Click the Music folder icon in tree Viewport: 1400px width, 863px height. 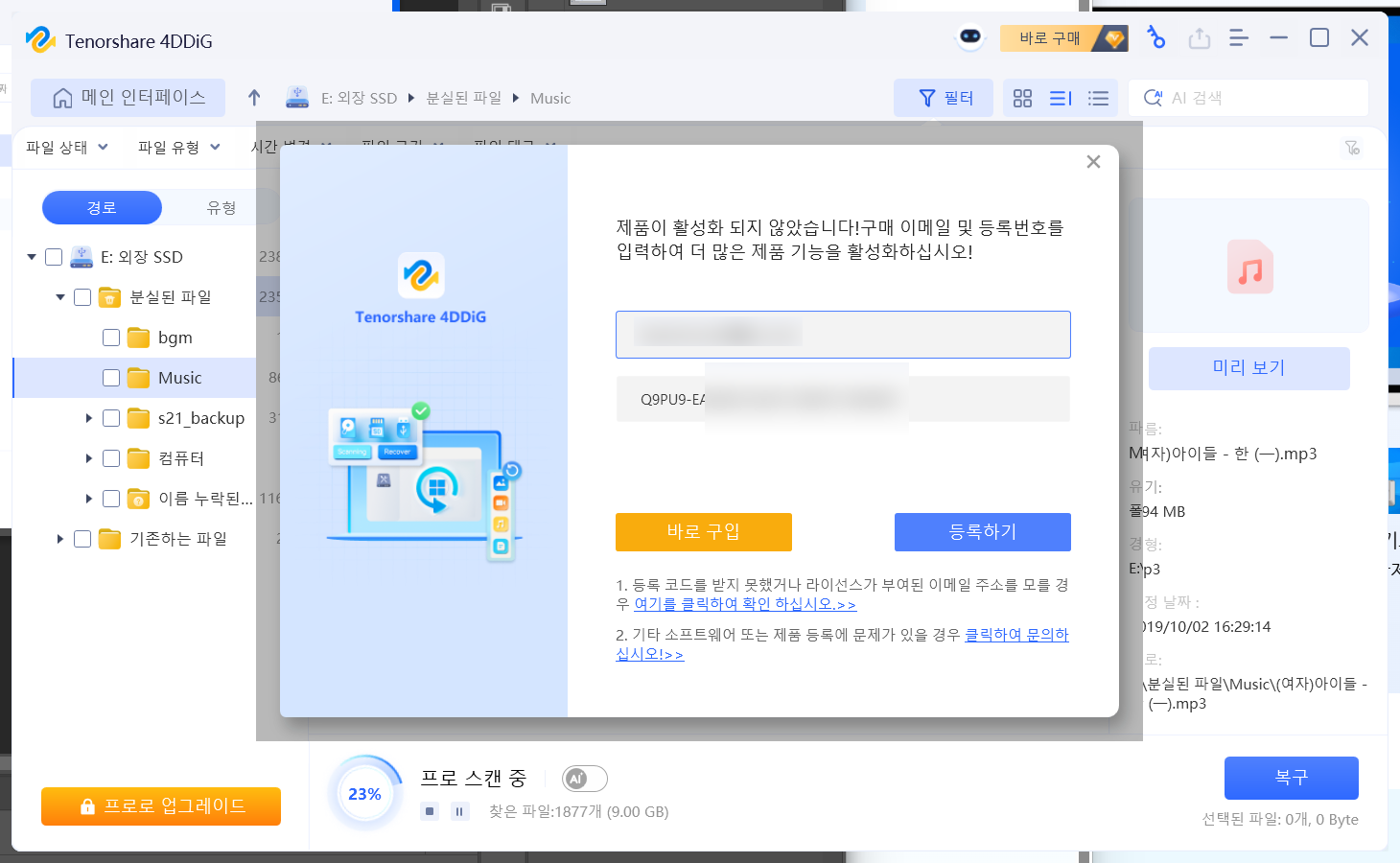click(x=139, y=378)
